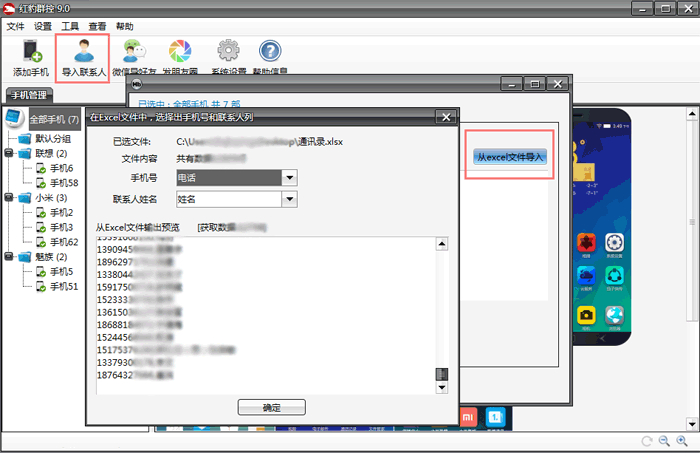The width and height of the screenshot is (700, 453).
Task: Select device 手机51 in tree
Action: [x=64, y=286]
